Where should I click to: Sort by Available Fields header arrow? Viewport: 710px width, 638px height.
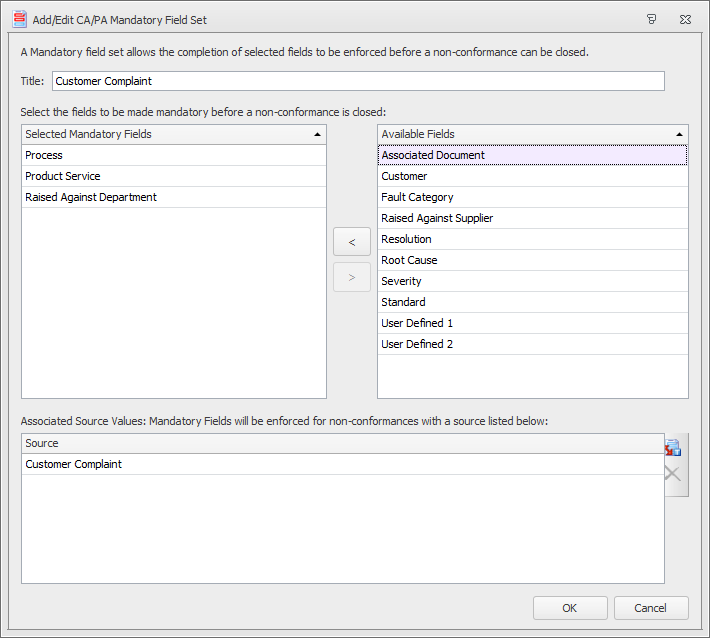[679, 134]
